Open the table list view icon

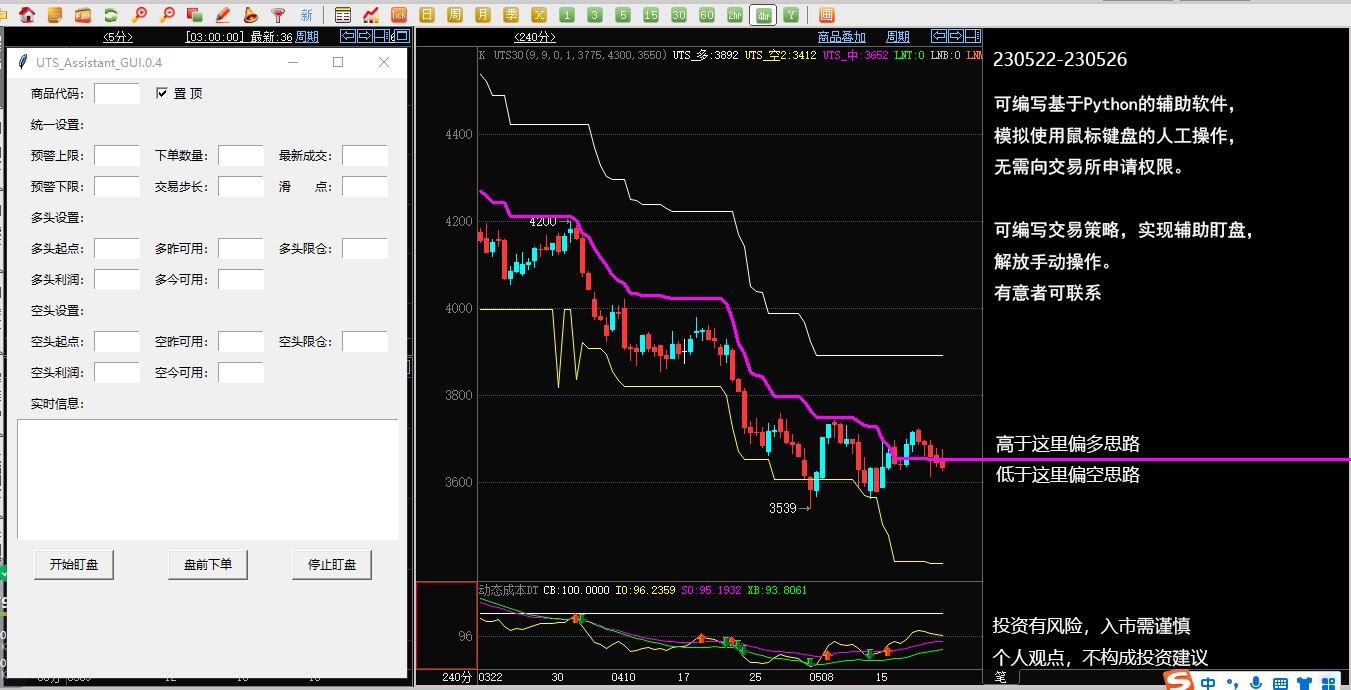[343, 14]
